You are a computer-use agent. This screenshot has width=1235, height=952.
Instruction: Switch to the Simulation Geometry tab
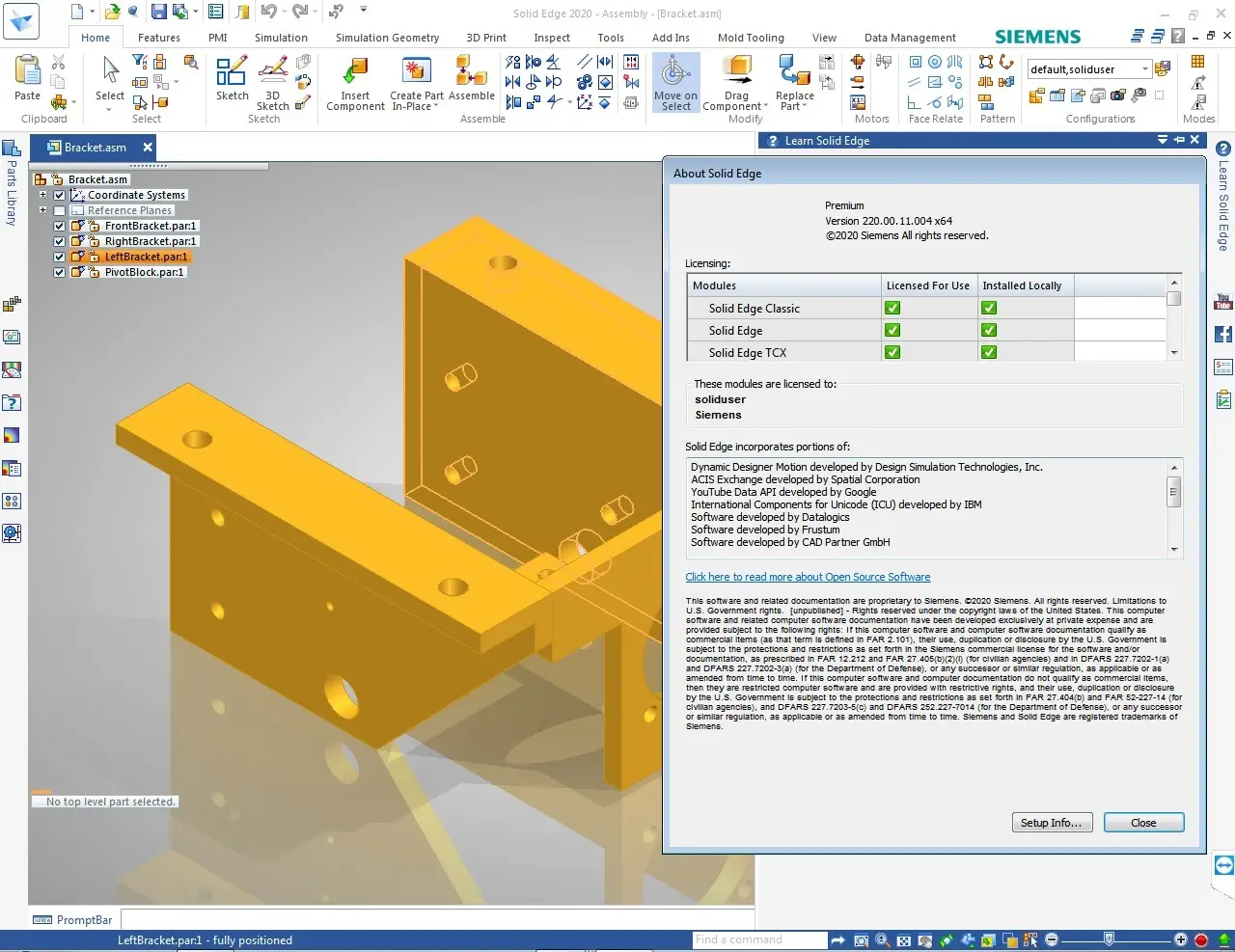(387, 38)
